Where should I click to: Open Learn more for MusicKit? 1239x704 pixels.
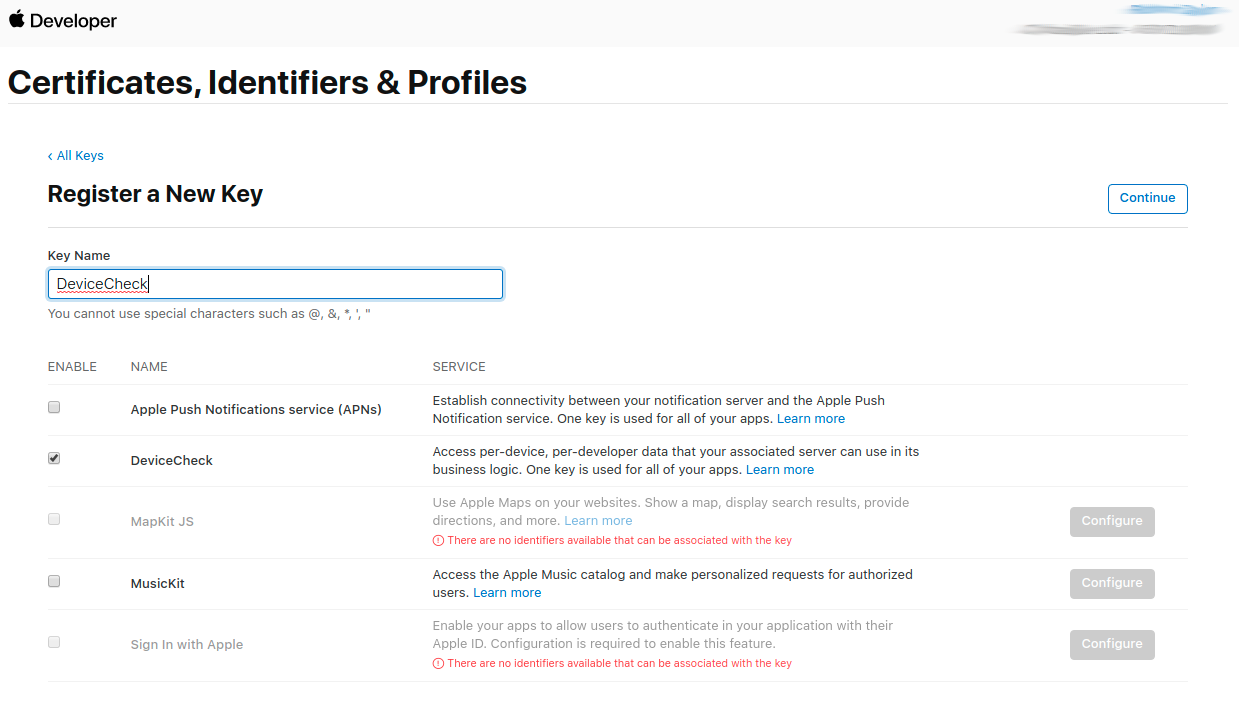coord(506,592)
